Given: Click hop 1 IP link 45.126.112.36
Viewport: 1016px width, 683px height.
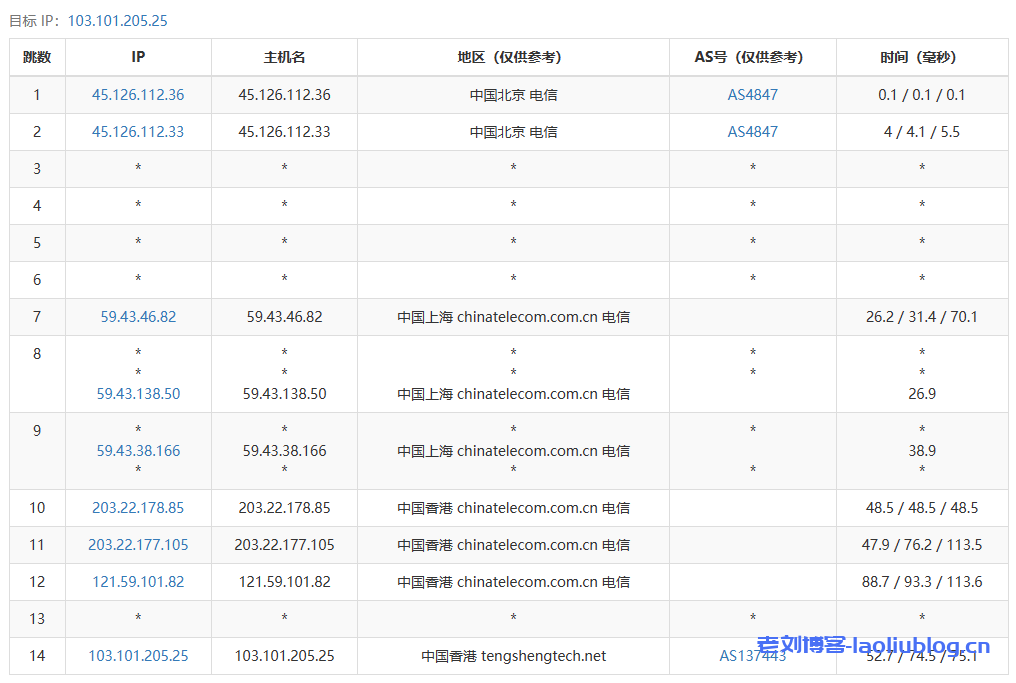Looking at the screenshot, I should click(137, 94).
